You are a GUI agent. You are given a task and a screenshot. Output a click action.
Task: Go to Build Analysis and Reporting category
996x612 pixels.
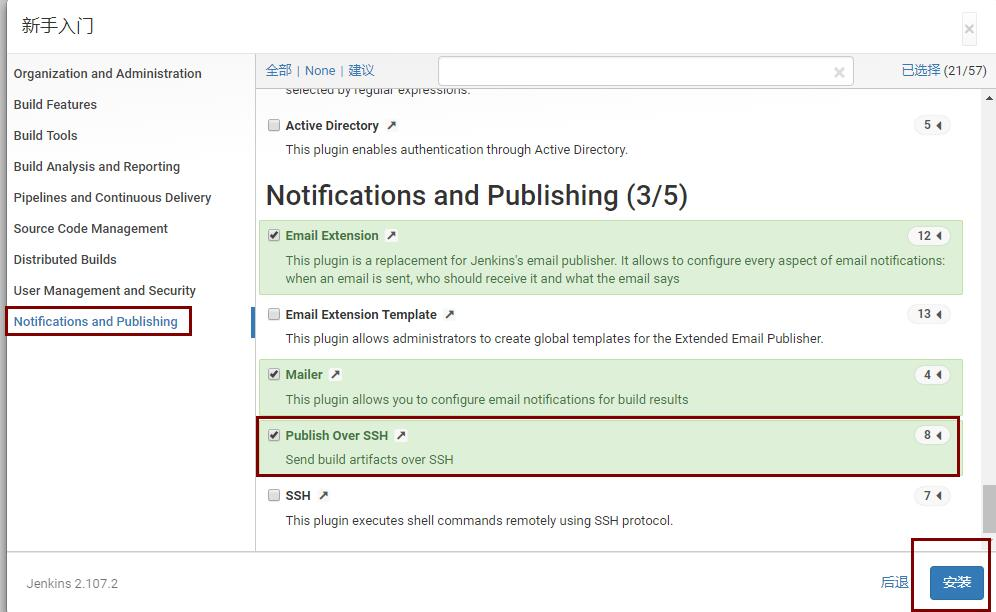click(x=97, y=167)
